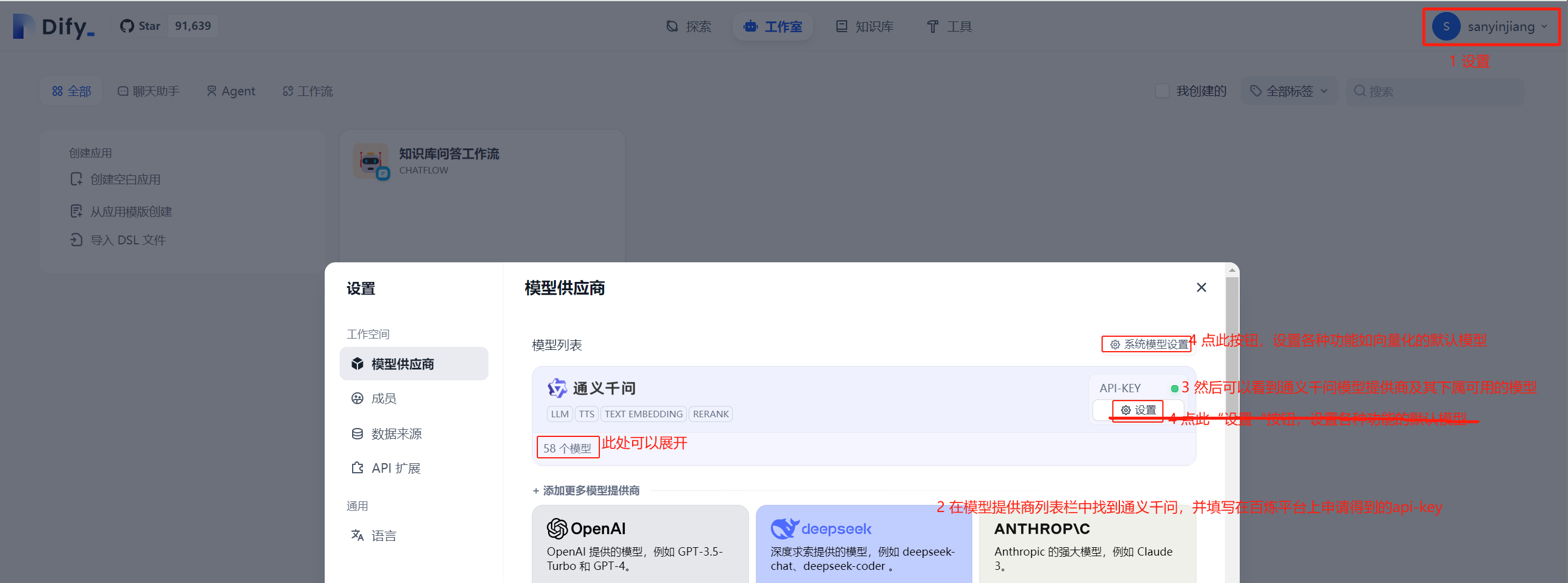
Task: Switch to the 工作室 studio tab
Action: pos(773,26)
